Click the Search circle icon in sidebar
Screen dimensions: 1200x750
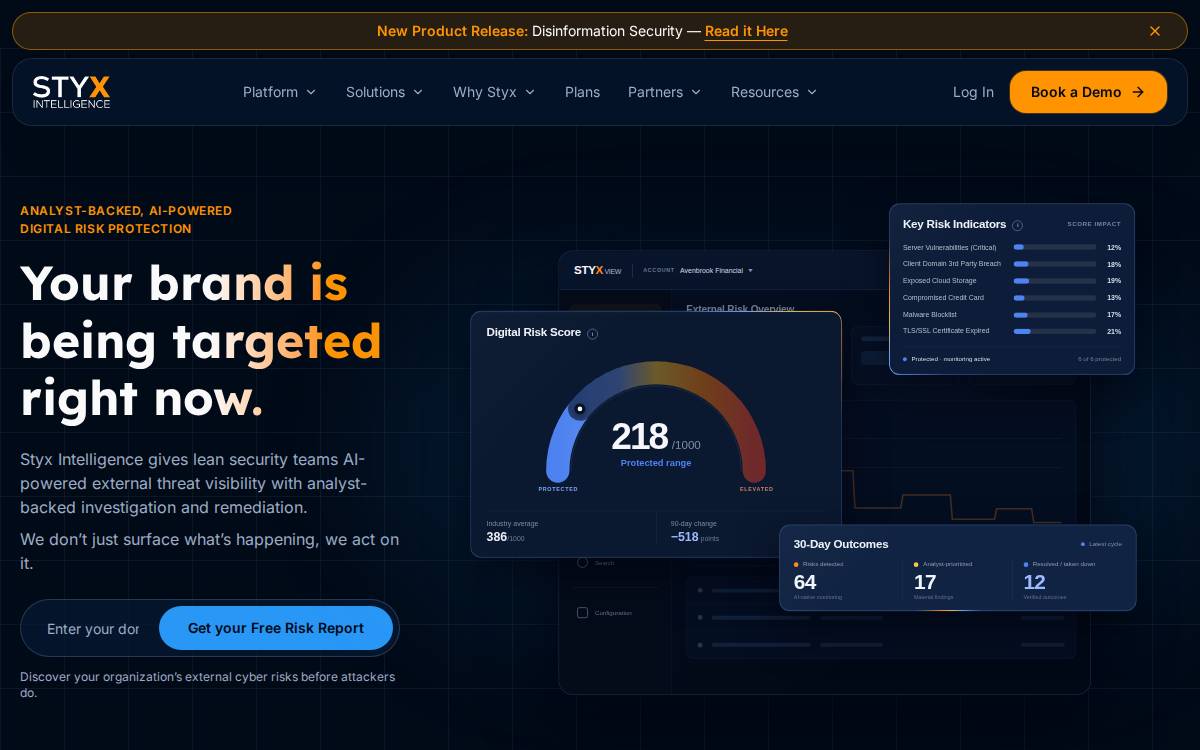coord(582,562)
